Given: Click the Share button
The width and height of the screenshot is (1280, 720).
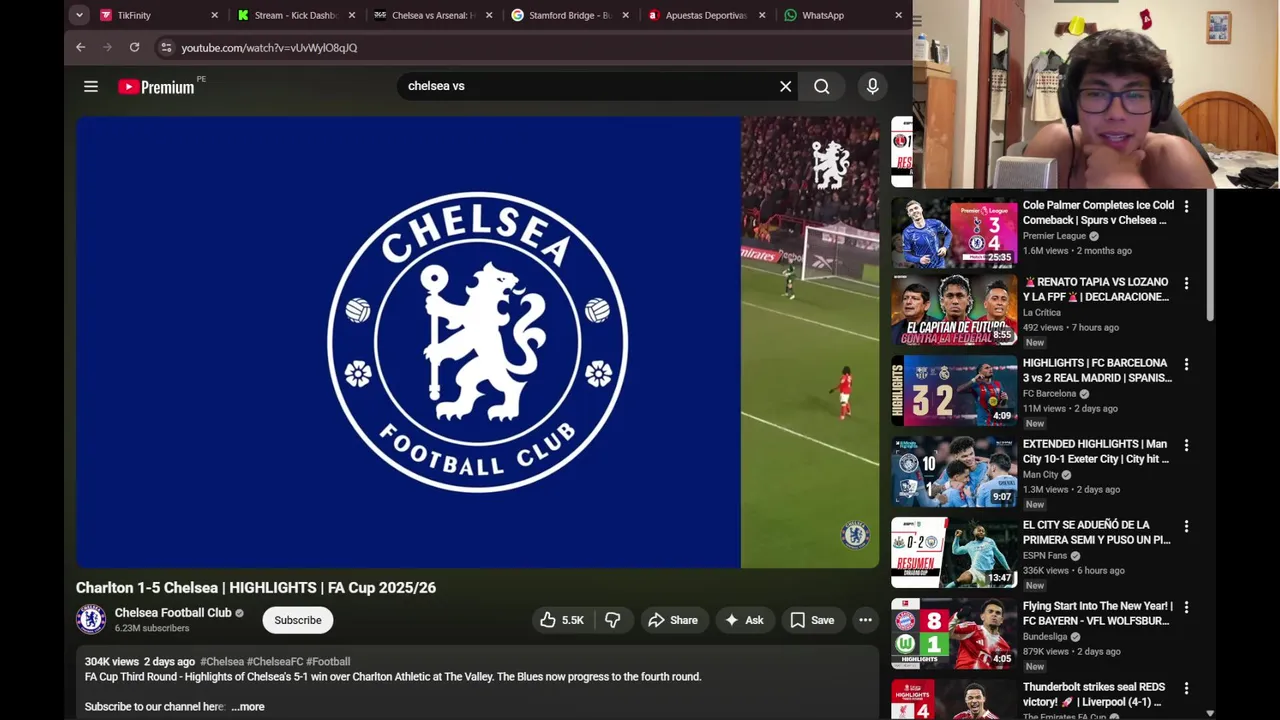Looking at the screenshot, I should (673, 620).
